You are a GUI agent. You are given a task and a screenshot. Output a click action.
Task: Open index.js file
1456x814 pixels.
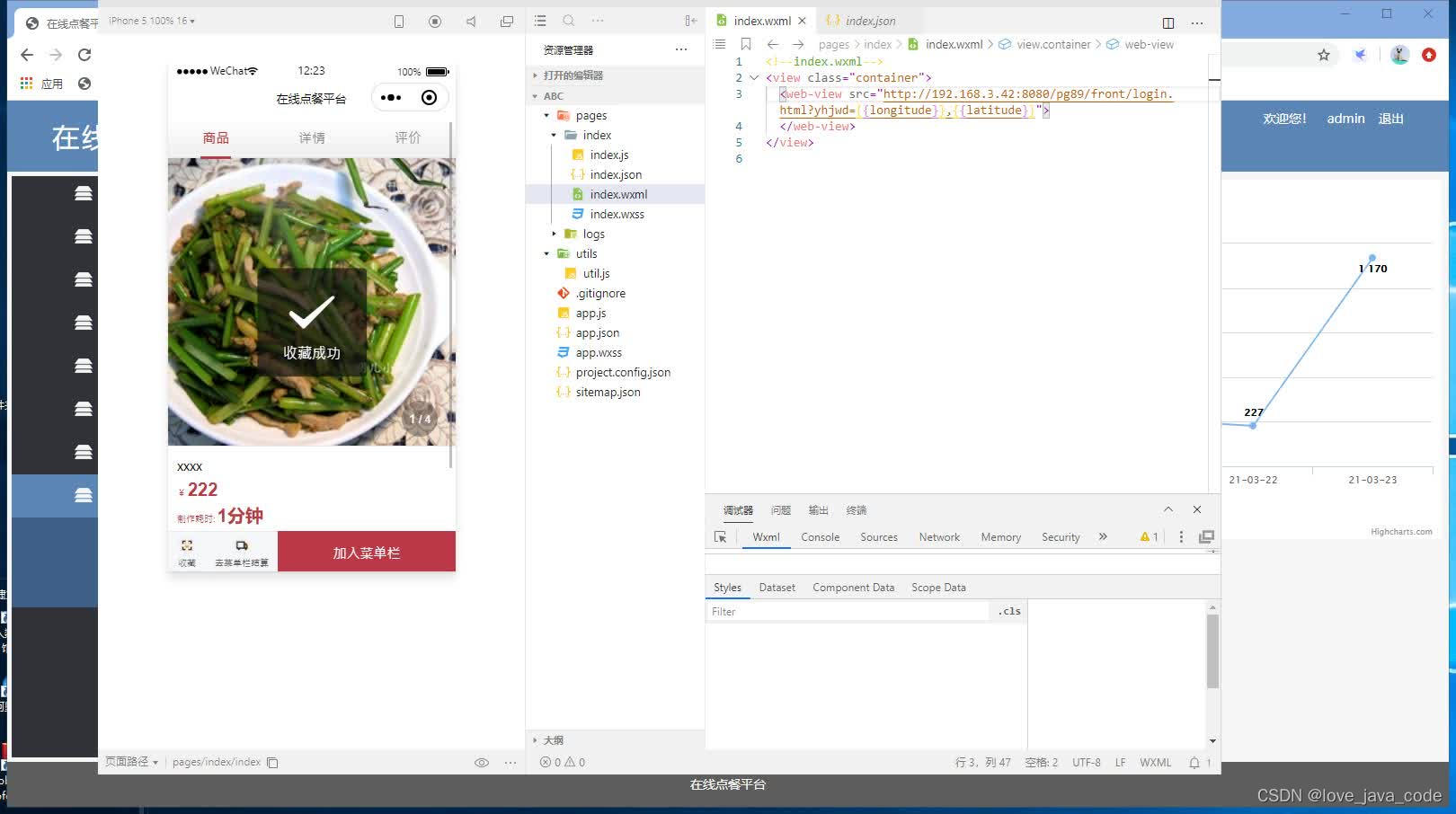click(x=608, y=155)
